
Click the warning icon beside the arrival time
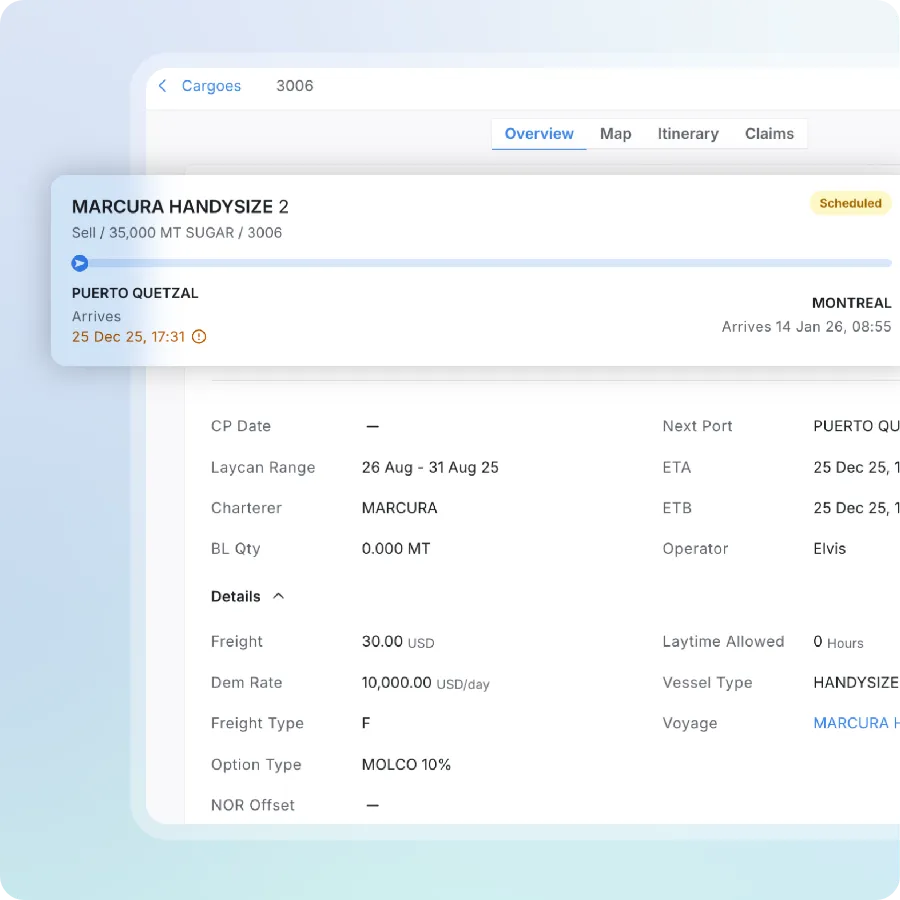(198, 337)
